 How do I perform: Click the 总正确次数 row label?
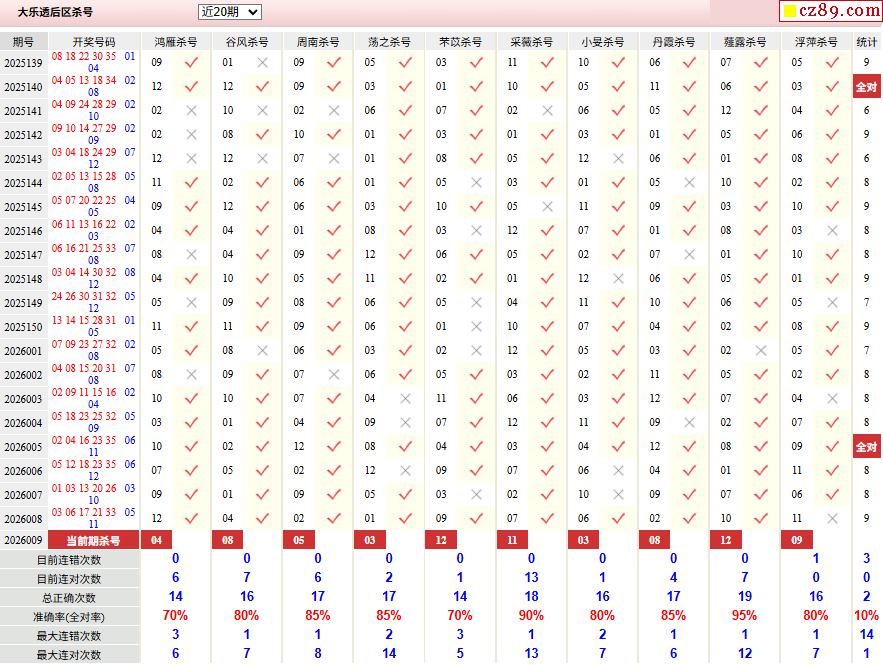[69, 598]
